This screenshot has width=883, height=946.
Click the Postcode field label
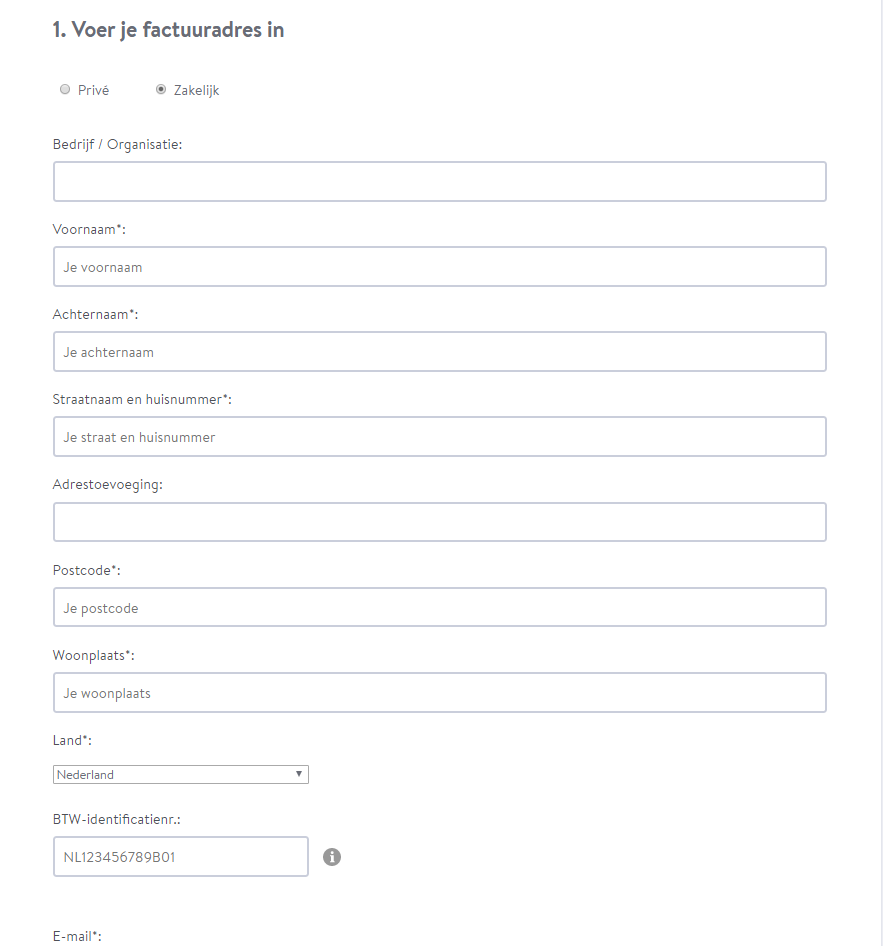[87, 570]
